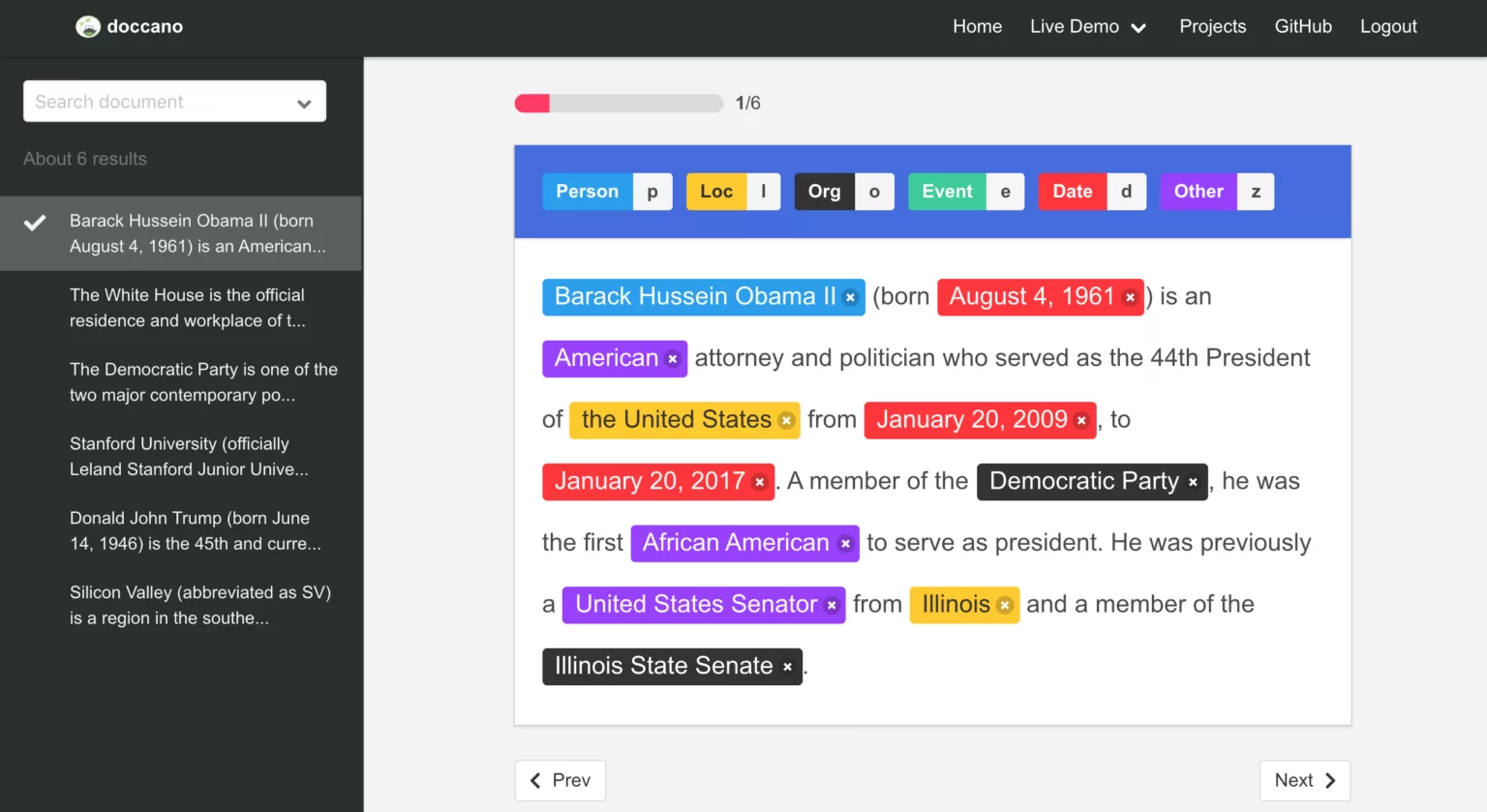Viewport: 1487px width, 812px height.
Task: Choose the Other label
Action: (1199, 192)
